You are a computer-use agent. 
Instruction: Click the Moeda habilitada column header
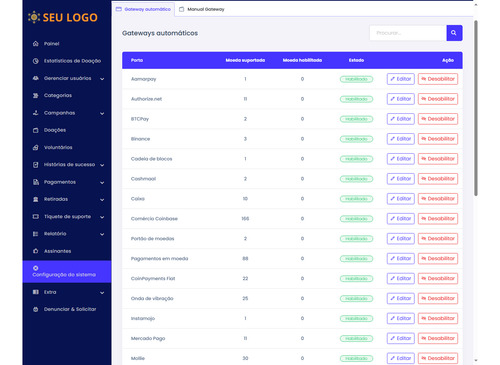[302, 60]
